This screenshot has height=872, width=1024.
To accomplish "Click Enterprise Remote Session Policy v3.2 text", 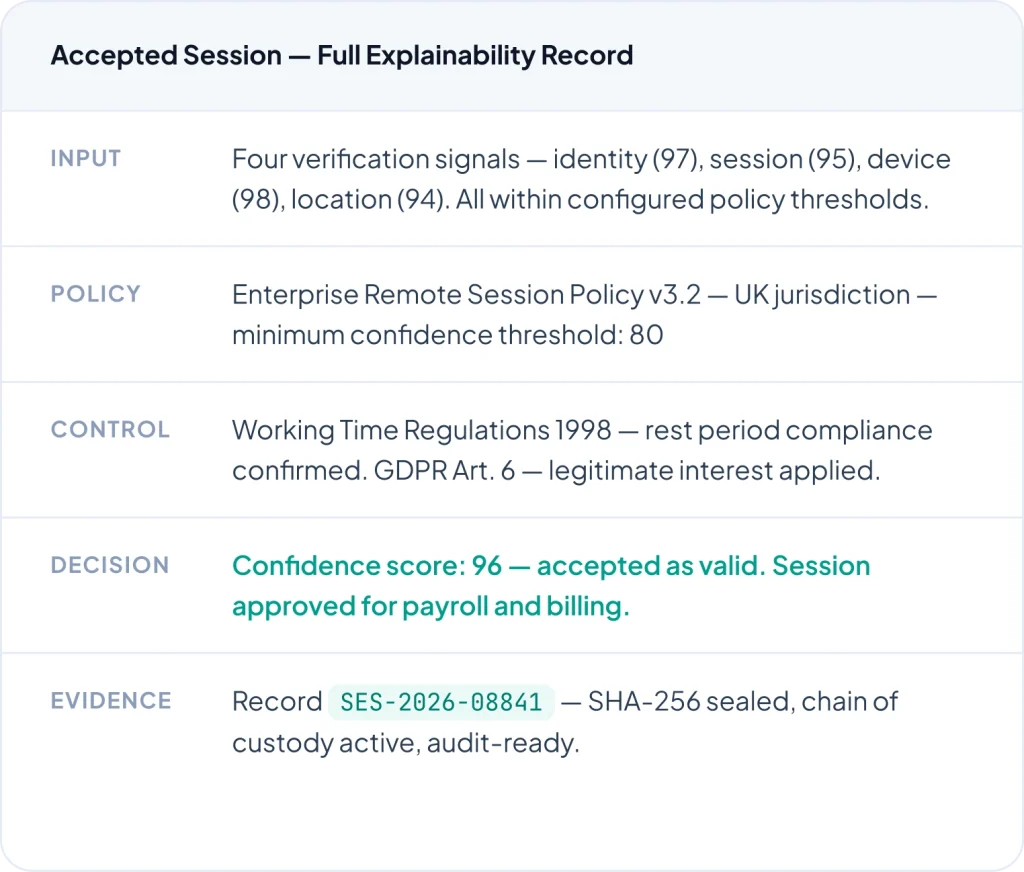I will coord(464,295).
